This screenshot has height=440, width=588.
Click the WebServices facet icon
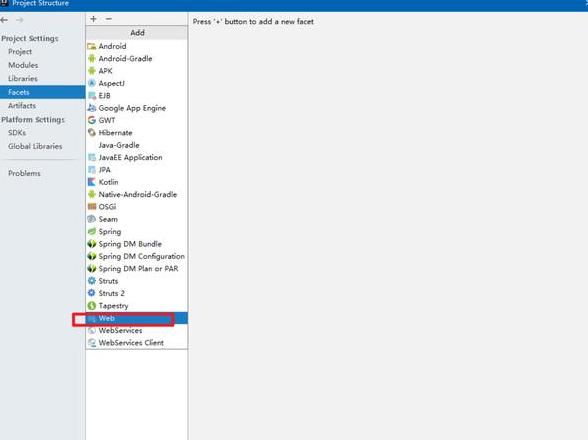pos(92,330)
